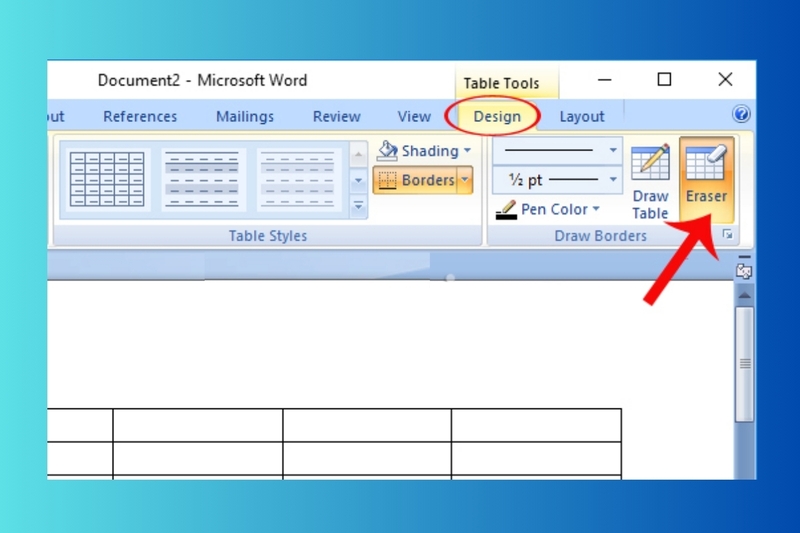Minimize the Word window

point(605,80)
